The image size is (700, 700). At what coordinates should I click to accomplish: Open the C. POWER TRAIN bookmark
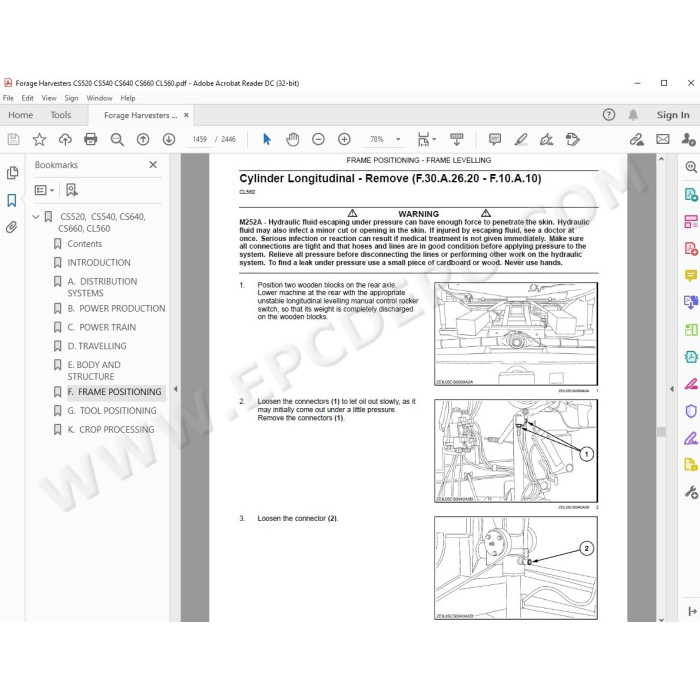click(x=101, y=327)
